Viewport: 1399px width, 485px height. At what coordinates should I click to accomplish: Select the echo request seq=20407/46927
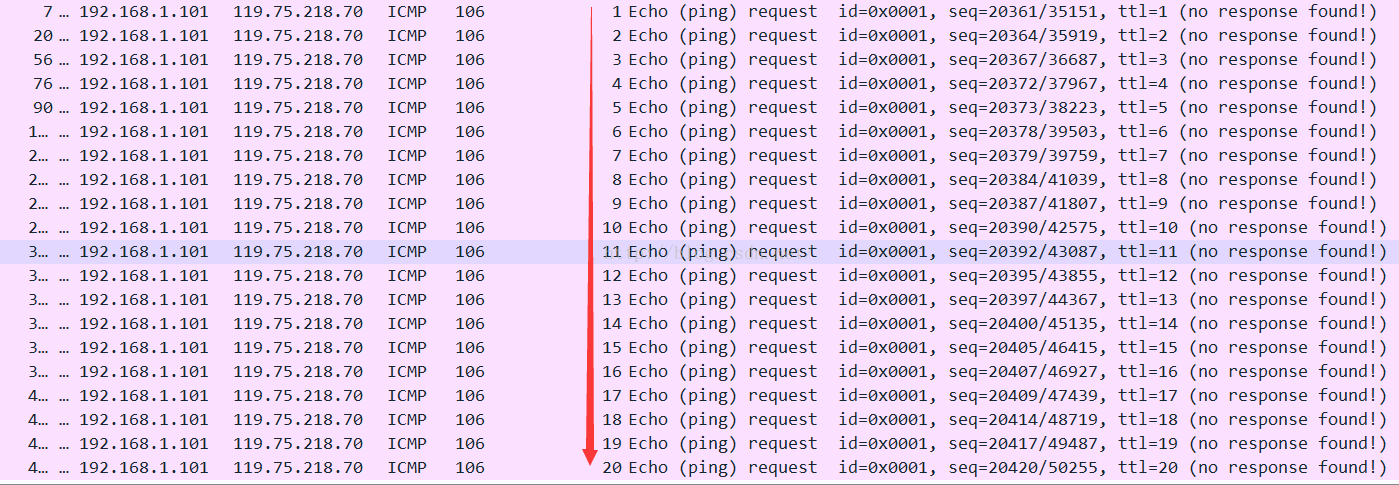[x=699, y=372]
